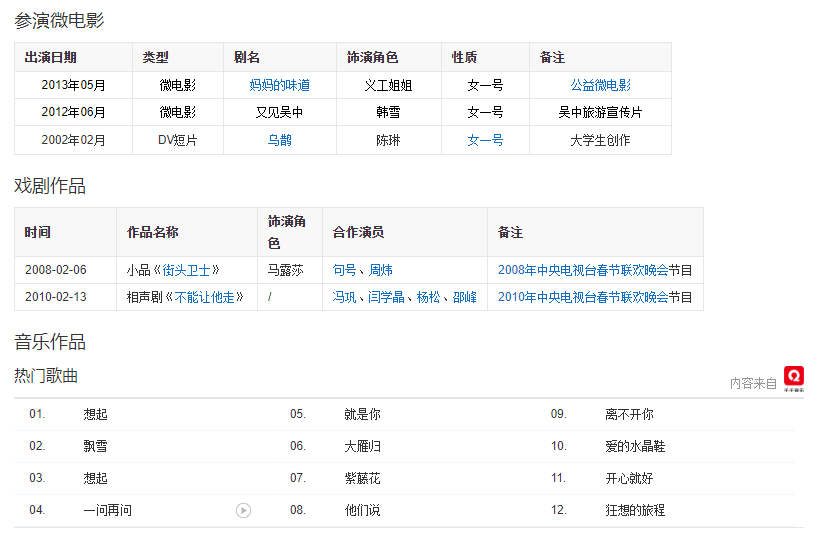Open the 公益微电影 link
Viewport: 813px width, 544px height.
tap(600, 85)
